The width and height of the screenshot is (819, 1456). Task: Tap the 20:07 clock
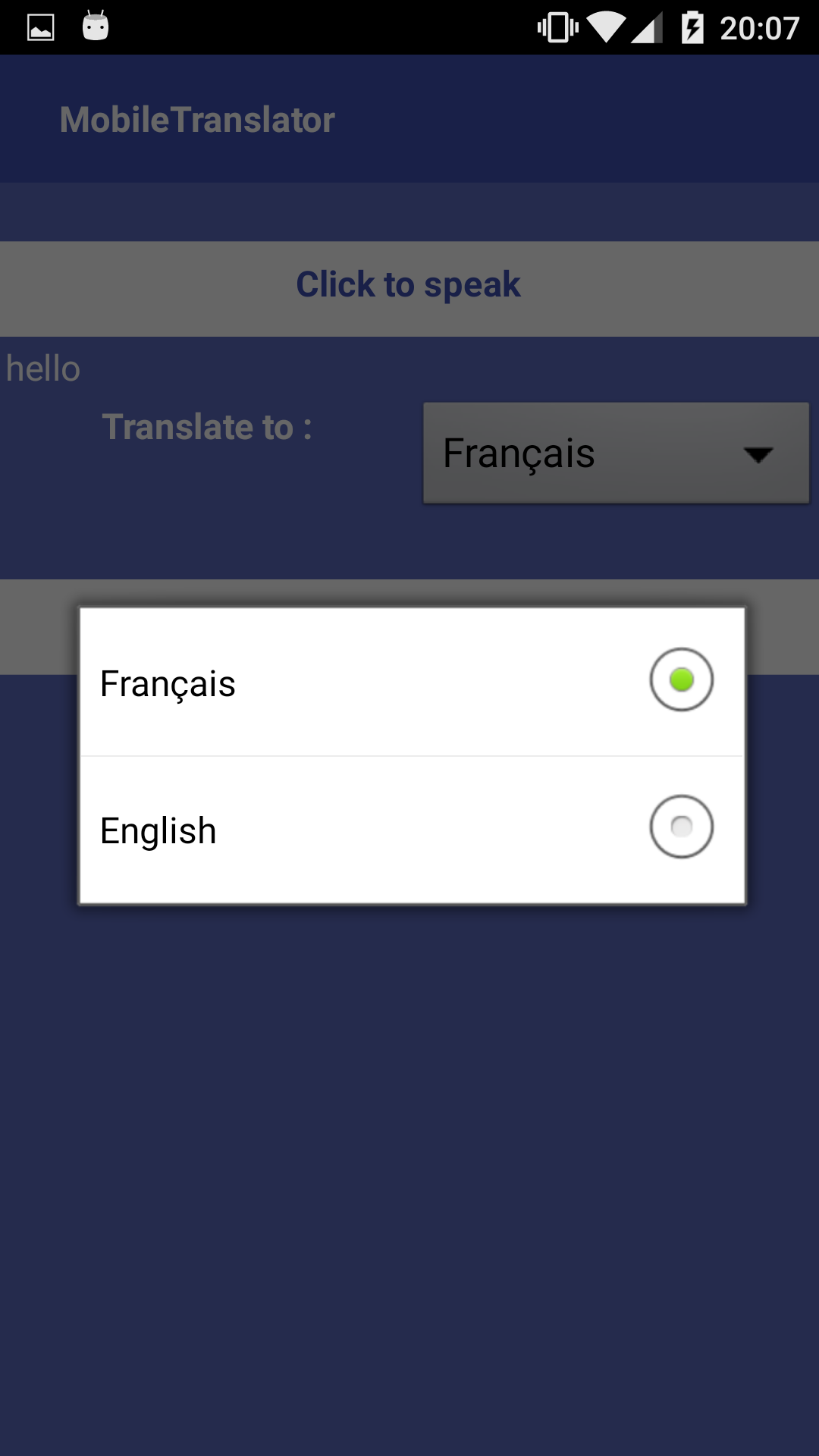[759, 29]
